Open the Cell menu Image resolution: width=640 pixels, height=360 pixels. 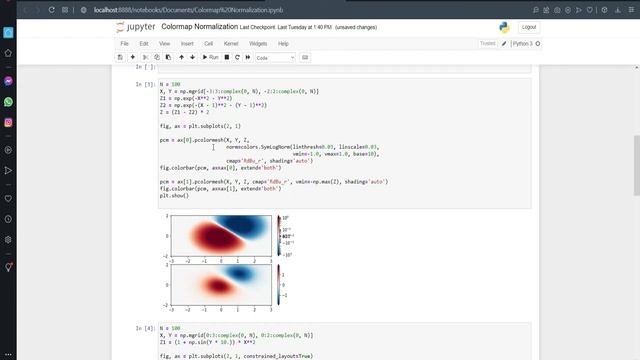coord(209,44)
